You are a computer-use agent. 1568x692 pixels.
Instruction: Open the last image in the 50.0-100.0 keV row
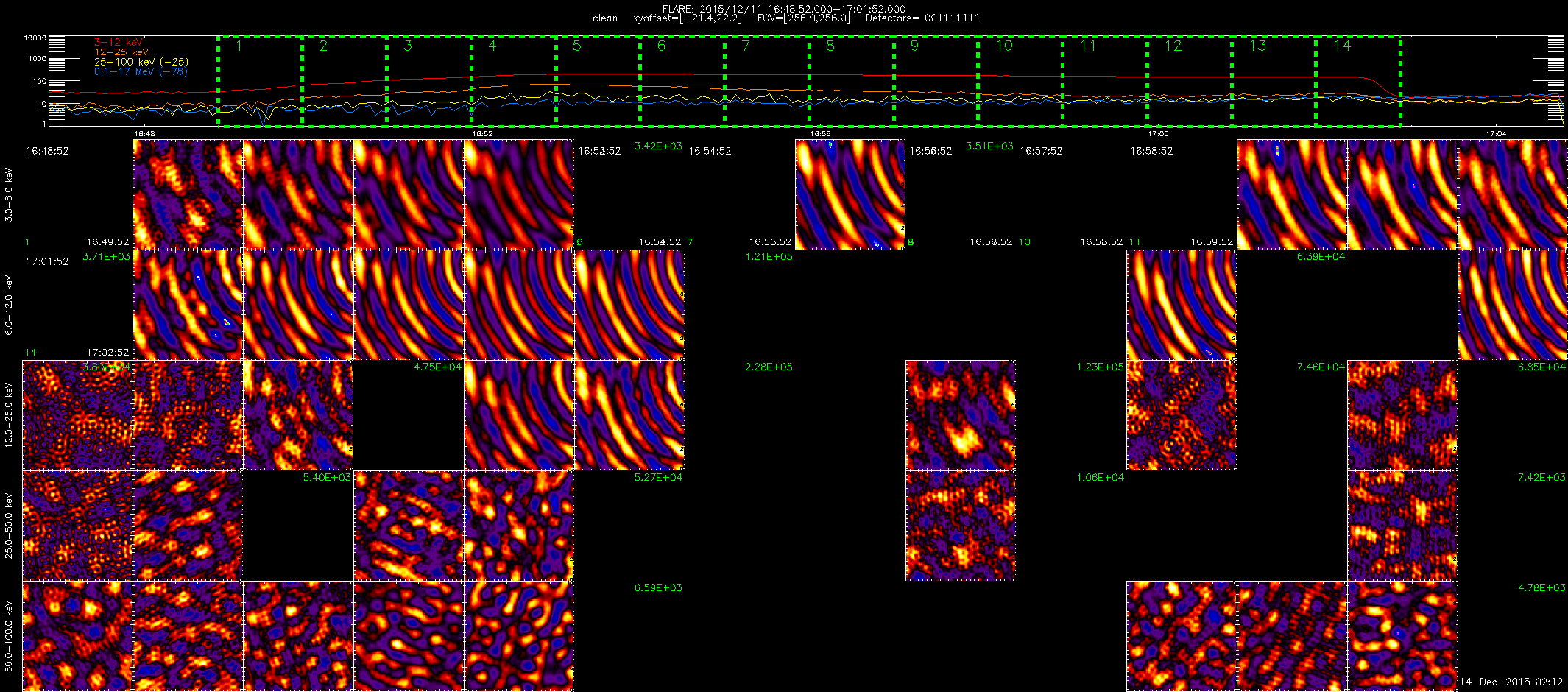(x=1402, y=636)
